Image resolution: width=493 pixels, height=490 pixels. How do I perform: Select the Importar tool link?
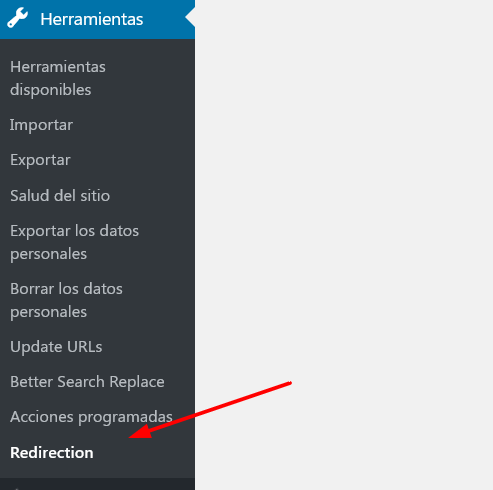click(x=41, y=125)
